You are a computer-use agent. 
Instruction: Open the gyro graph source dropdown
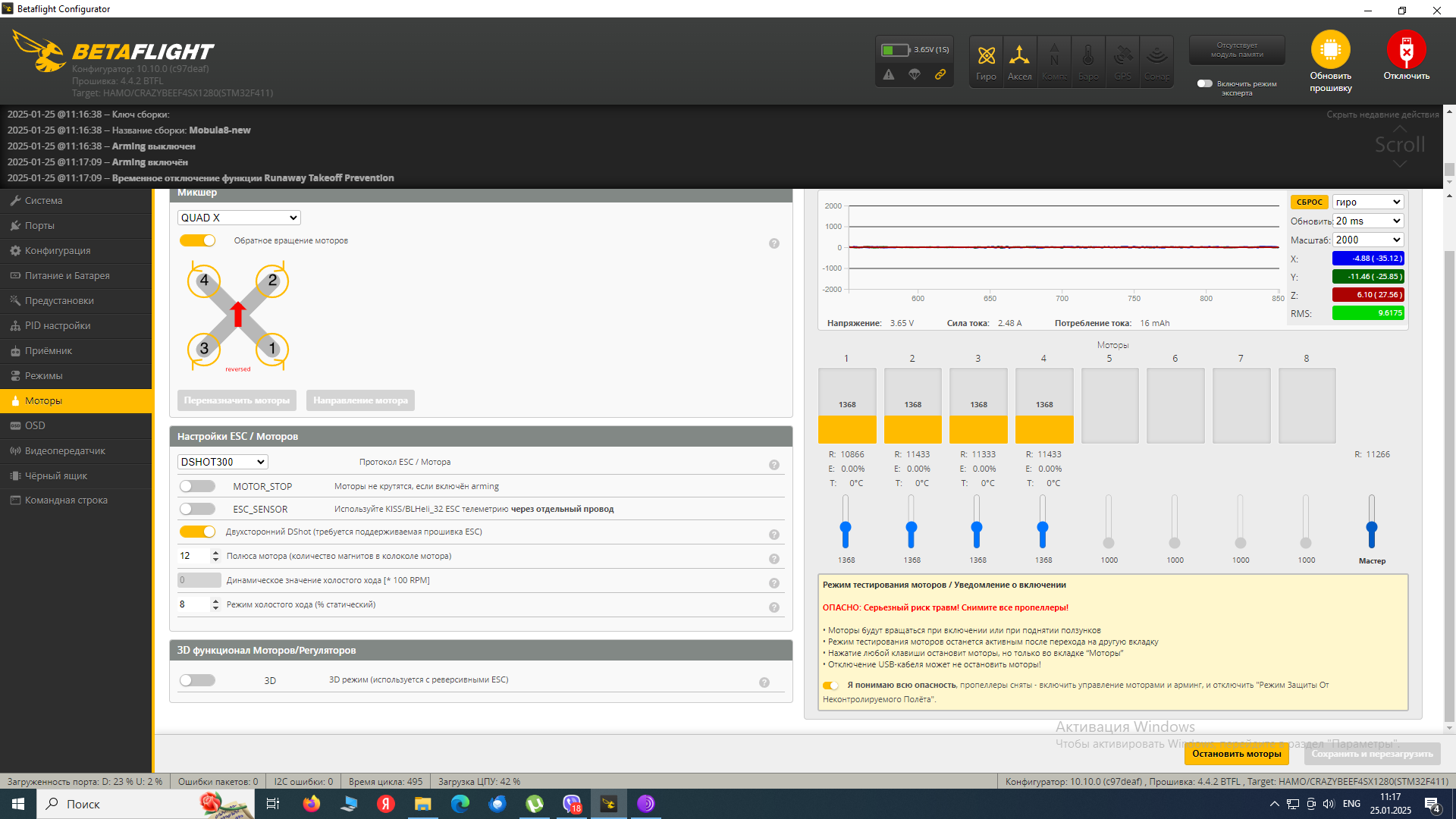pos(1368,202)
